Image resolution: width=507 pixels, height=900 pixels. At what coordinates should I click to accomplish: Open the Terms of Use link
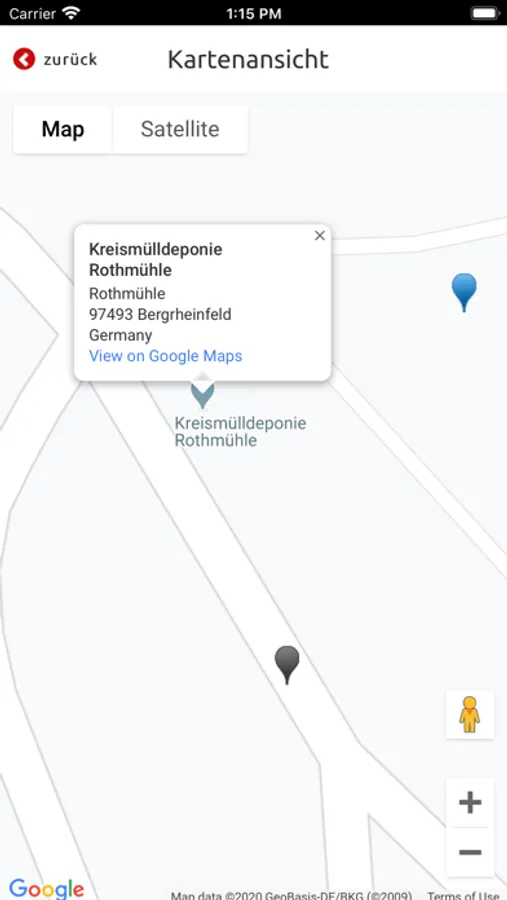(463, 895)
